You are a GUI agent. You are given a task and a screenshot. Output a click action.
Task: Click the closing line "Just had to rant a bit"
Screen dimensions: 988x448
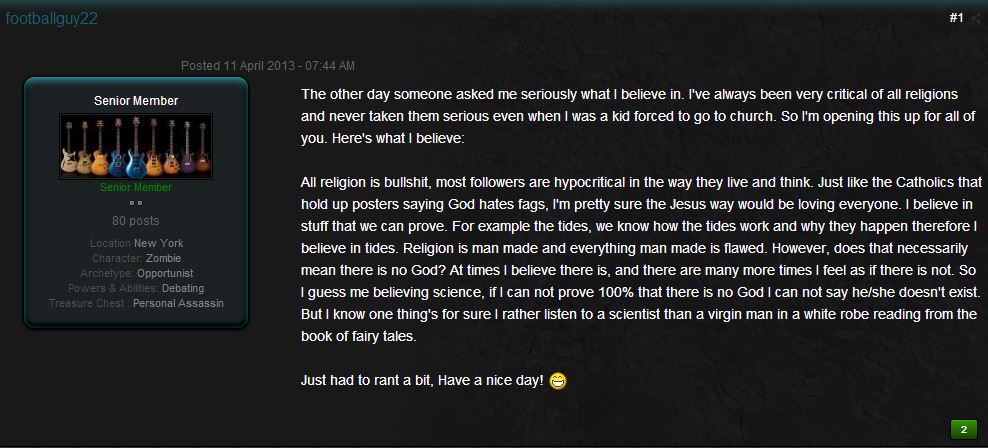(x=421, y=381)
